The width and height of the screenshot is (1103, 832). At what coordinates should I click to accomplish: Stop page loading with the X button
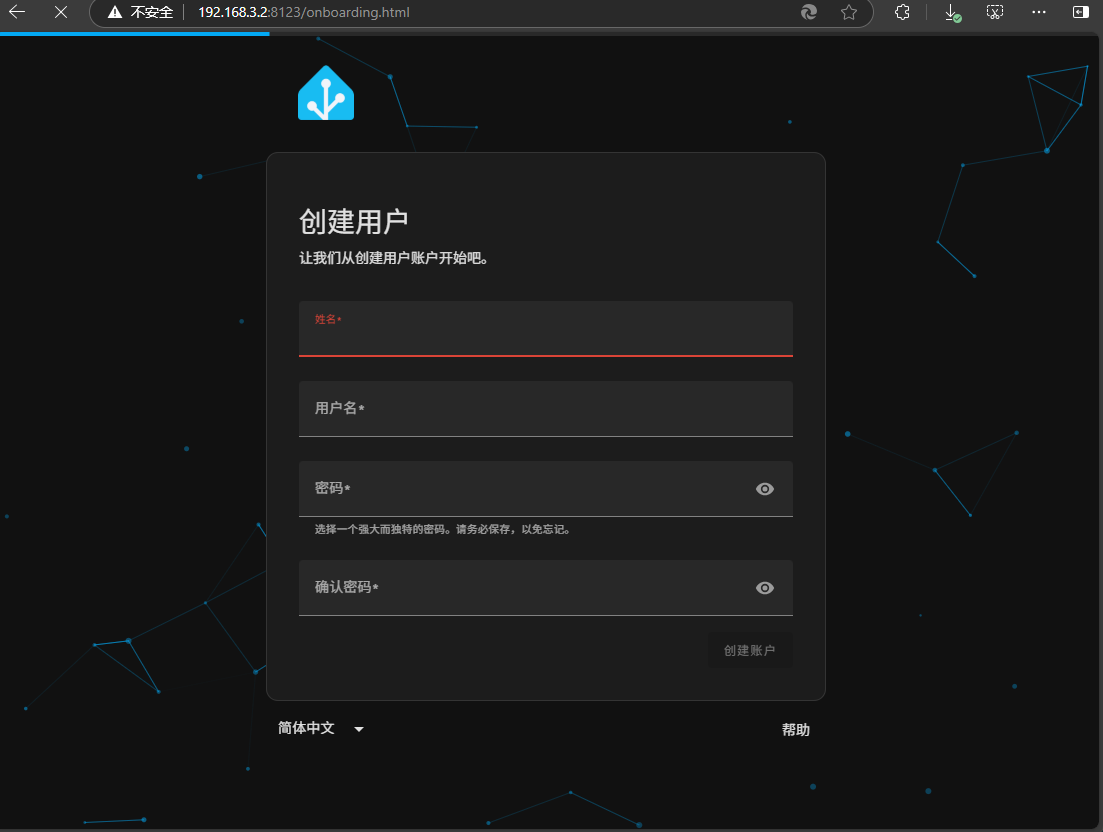[x=61, y=13]
